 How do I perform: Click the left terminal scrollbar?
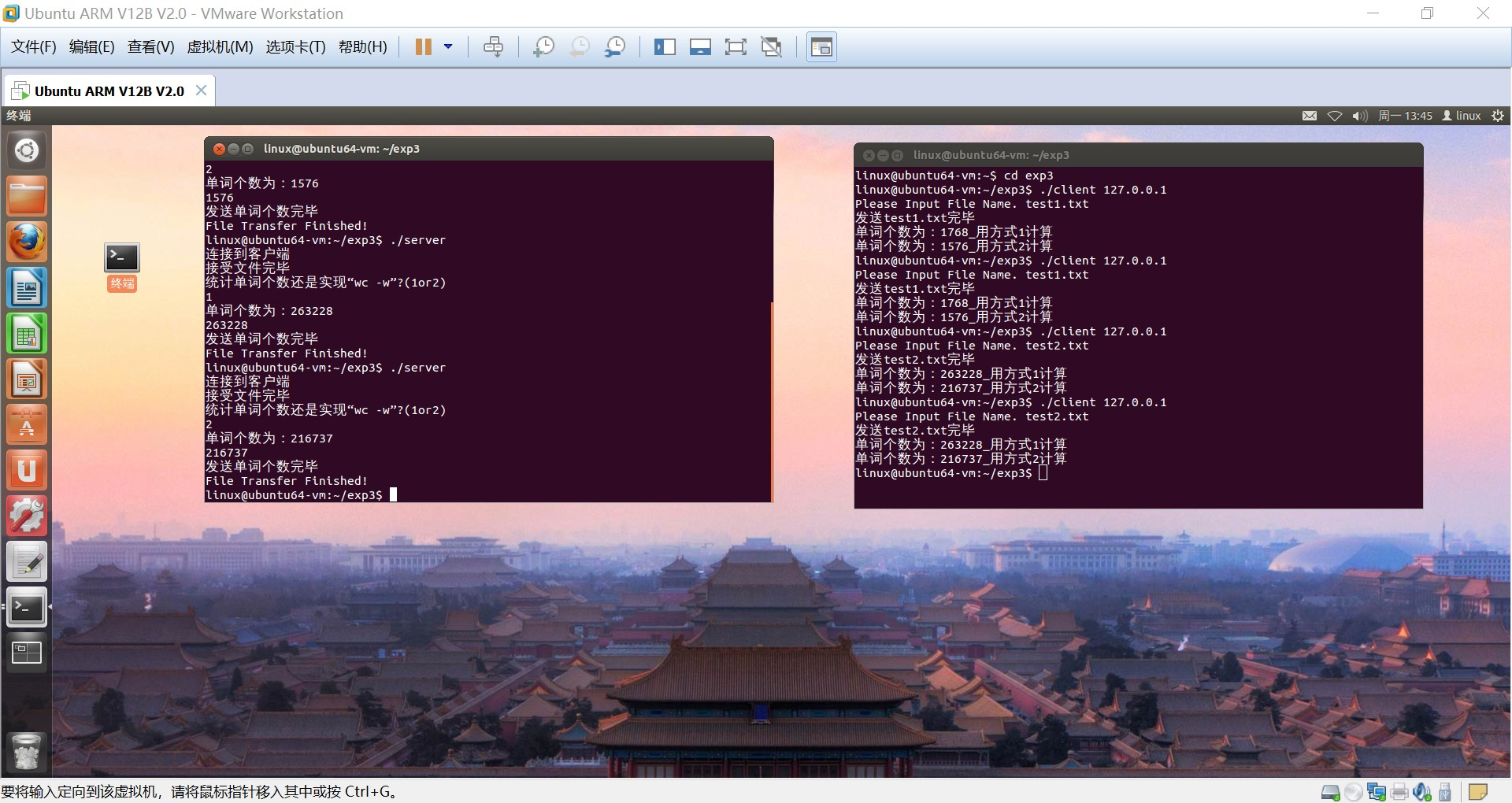772,401
